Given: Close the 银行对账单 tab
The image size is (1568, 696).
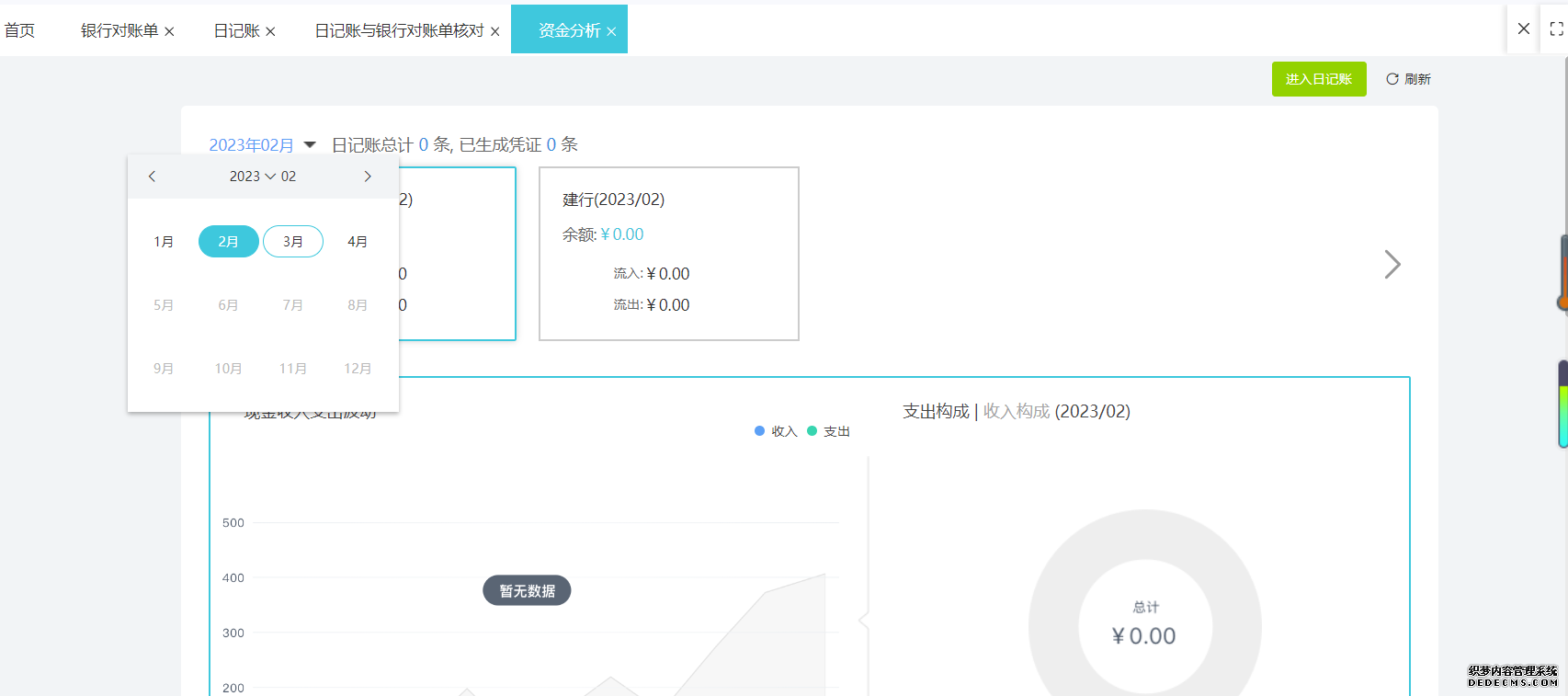Looking at the screenshot, I should click(x=169, y=31).
